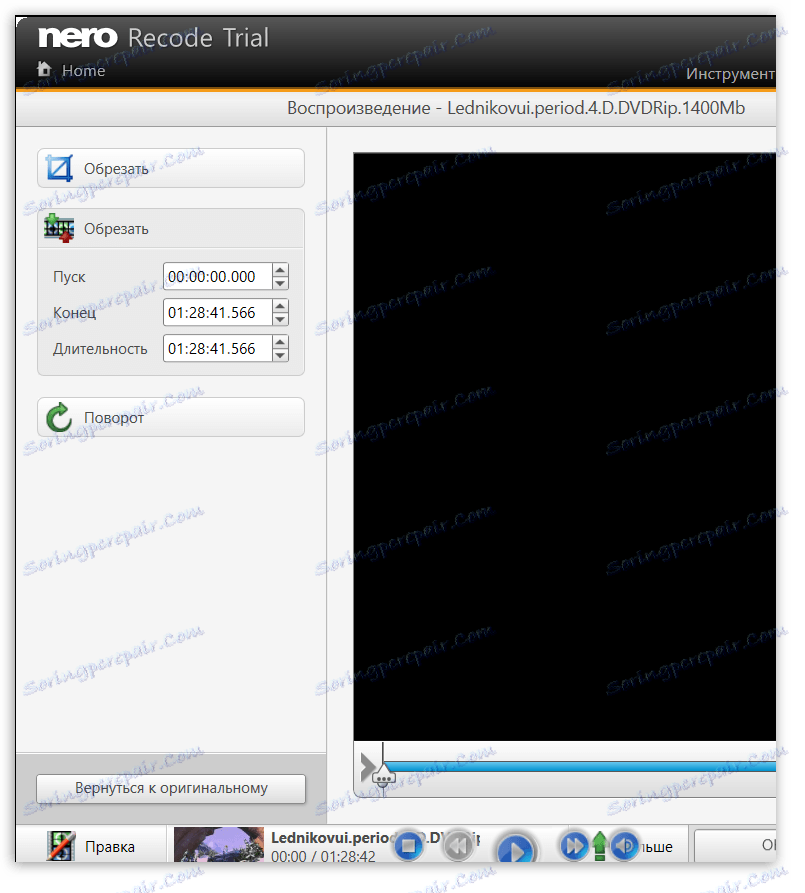Click the Вернуться к оригинальному button
805x893 pixels.
coord(171,788)
